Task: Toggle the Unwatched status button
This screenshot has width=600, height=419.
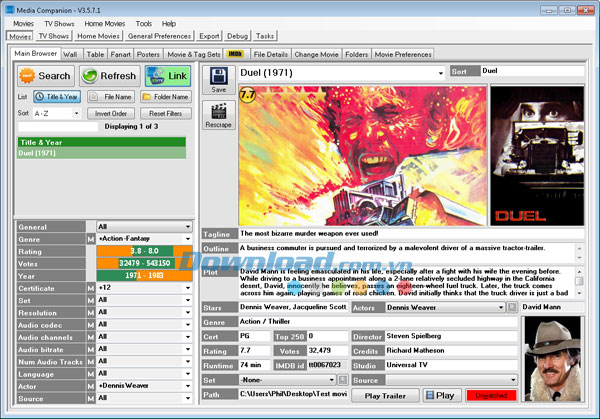Action: pyautogui.click(x=491, y=395)
